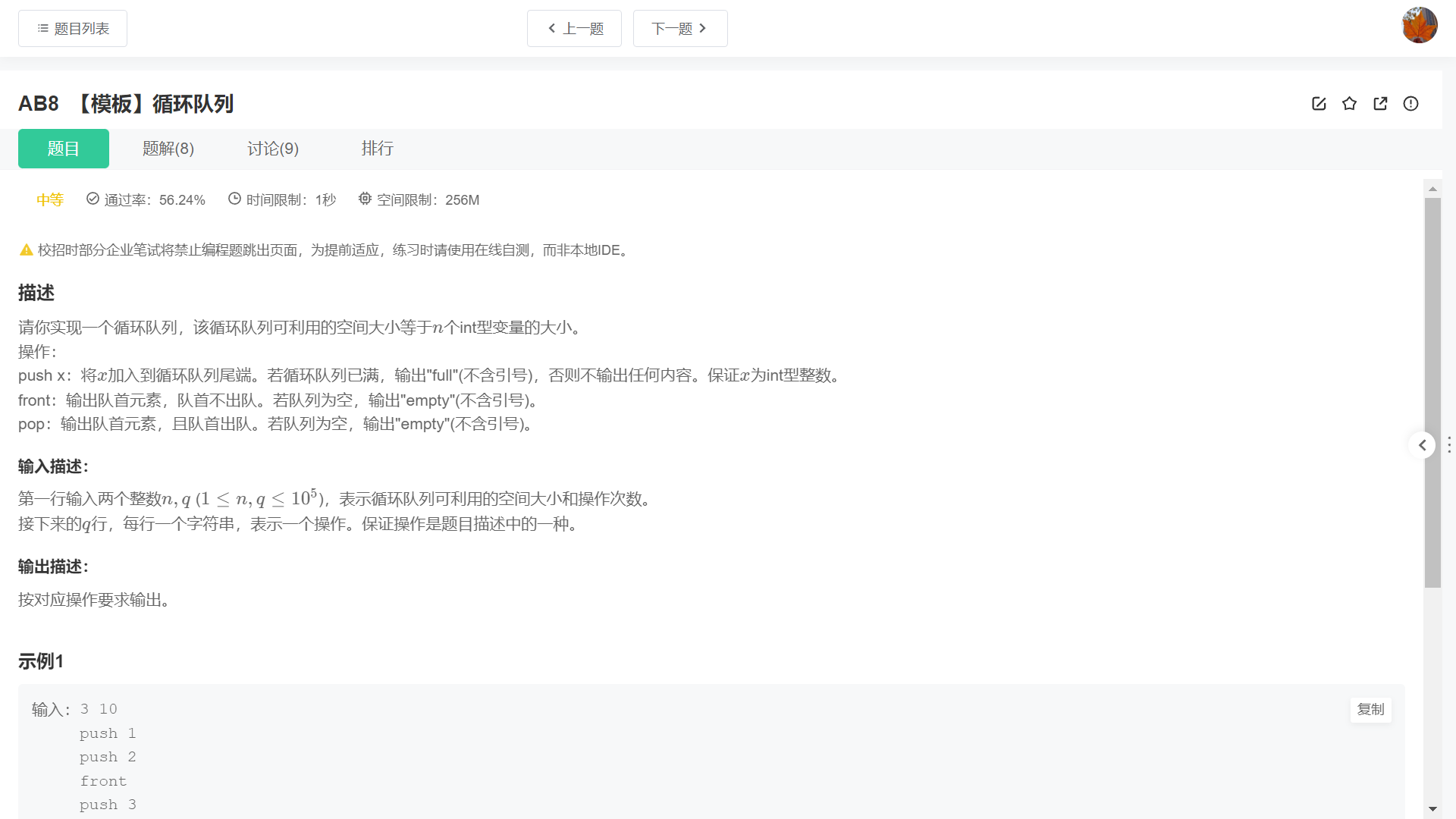Click the scrollbar down arrow
Screen dimensions: 1456x819
tap(1432, 809)
